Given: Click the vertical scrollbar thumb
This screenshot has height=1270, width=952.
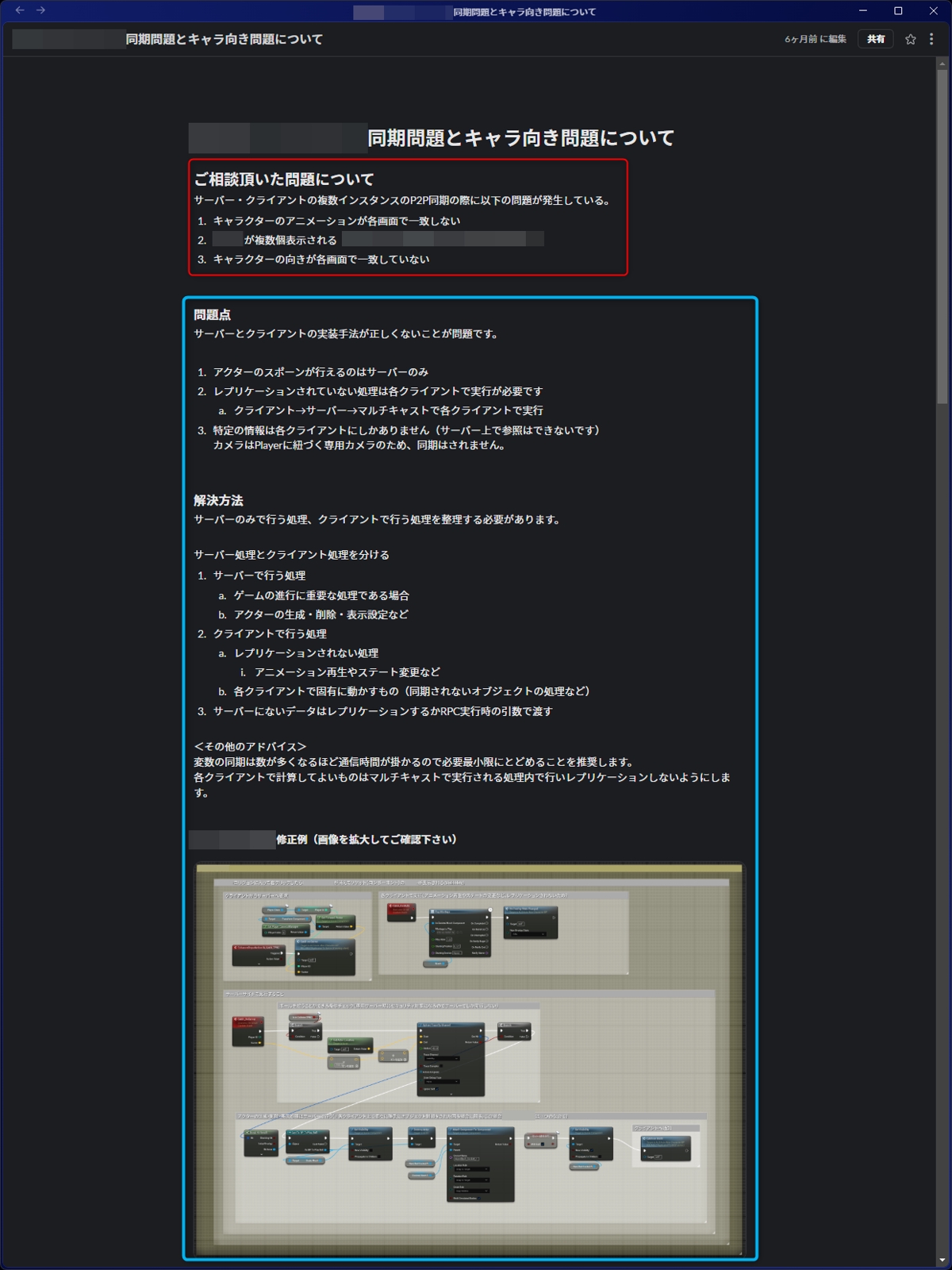Looking at the screenshot, I should point(942,238).
